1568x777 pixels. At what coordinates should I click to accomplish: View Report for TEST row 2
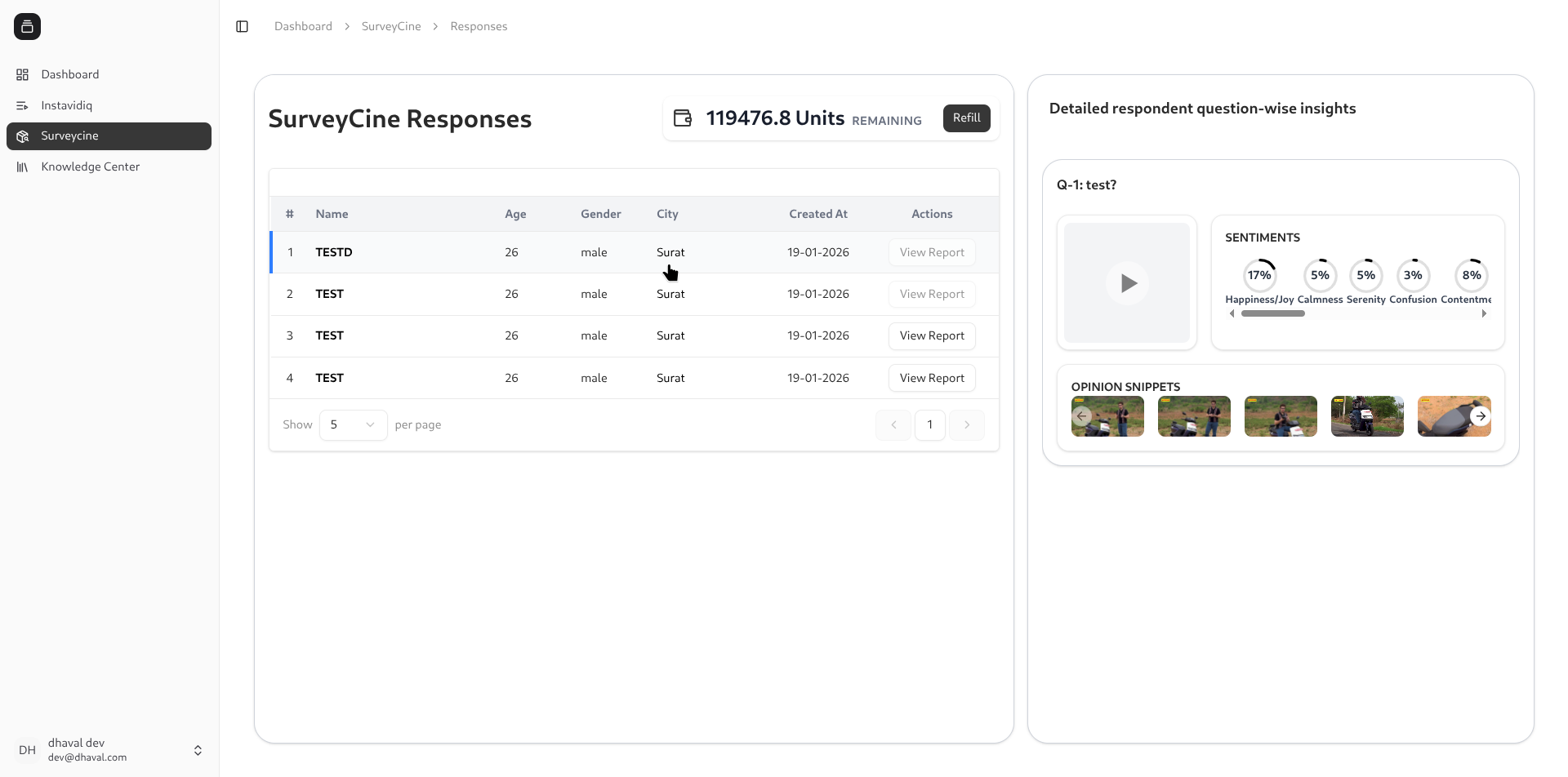coord(932,294)
